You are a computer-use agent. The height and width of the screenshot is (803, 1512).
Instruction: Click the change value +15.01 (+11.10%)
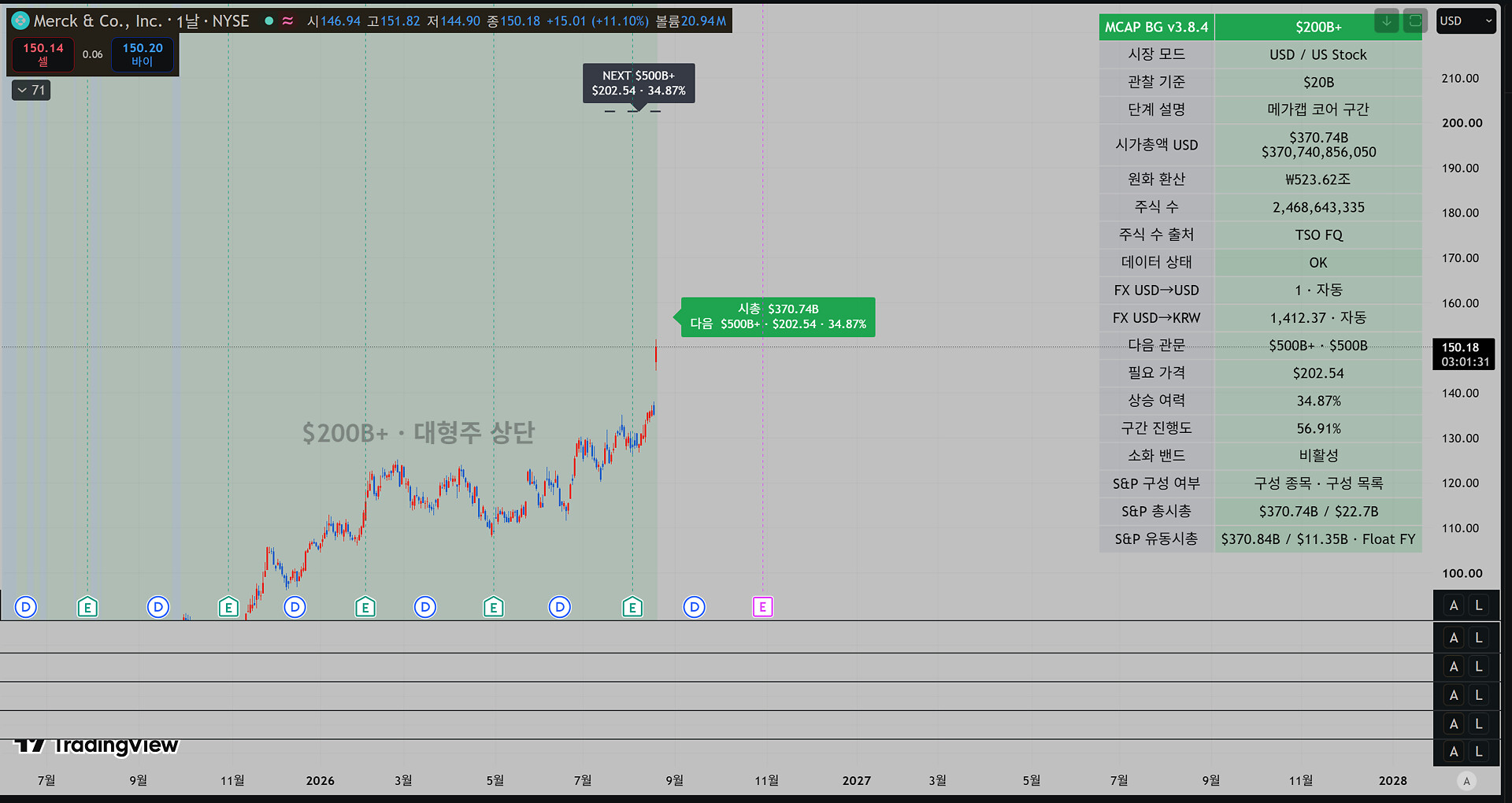click(x=598, y=21)
